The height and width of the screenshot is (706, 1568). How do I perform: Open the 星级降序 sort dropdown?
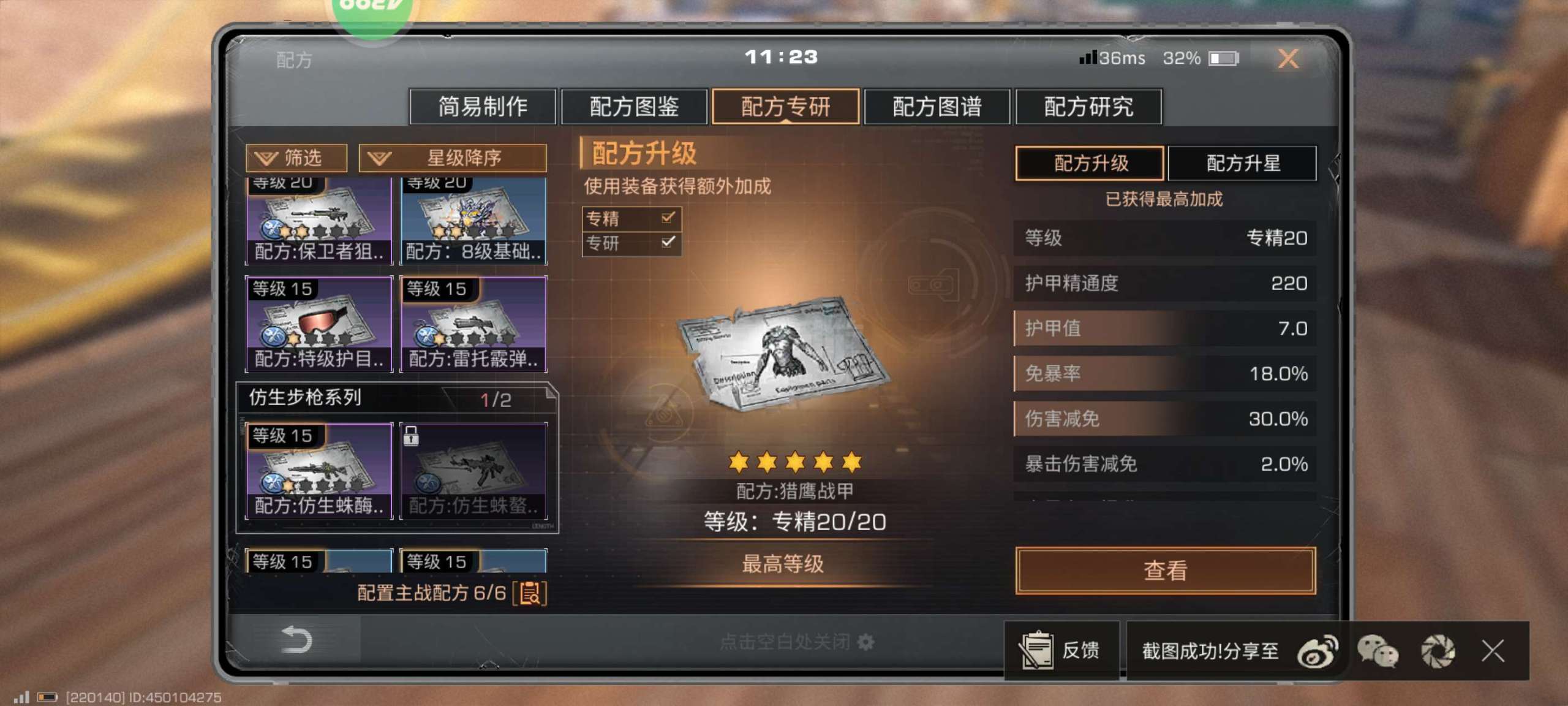tap(453, 158)
